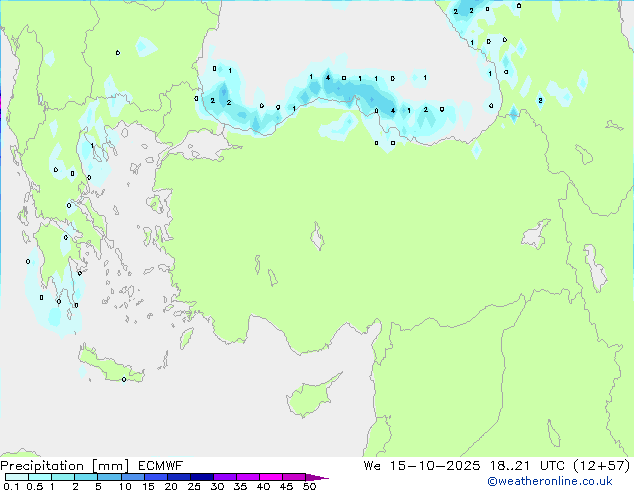Click the '30' legend scale label

217,486
